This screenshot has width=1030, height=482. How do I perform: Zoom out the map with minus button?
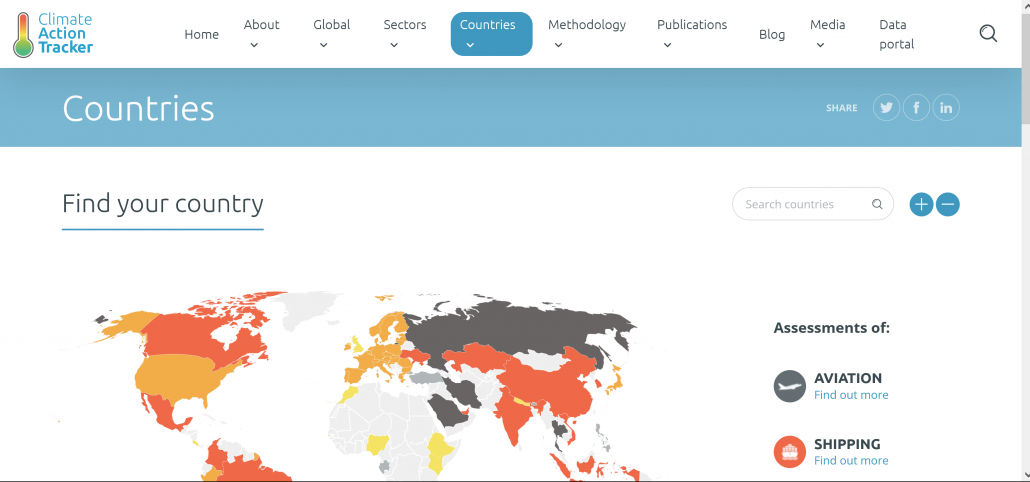tap(947, 204)
